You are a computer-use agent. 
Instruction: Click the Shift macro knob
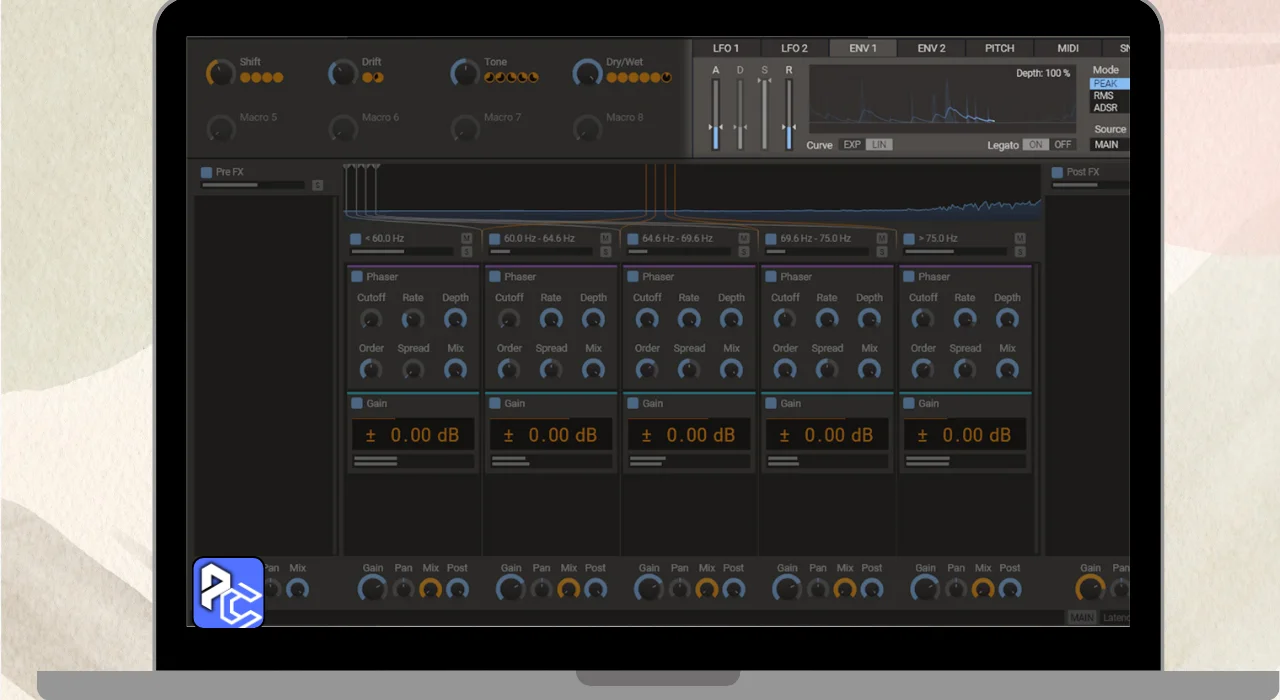pos(220,73)
